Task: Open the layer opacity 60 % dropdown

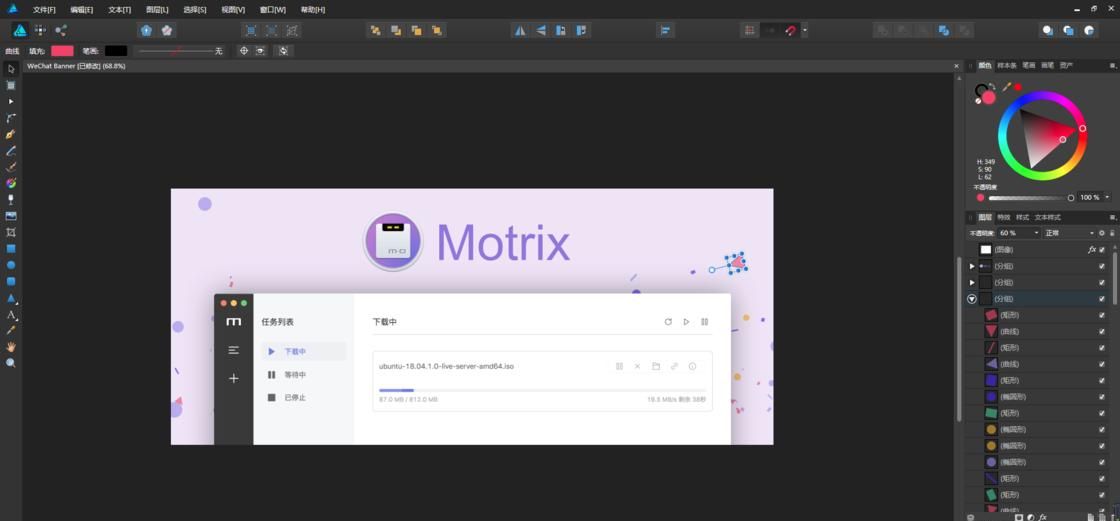Action: coord(1036,233)
